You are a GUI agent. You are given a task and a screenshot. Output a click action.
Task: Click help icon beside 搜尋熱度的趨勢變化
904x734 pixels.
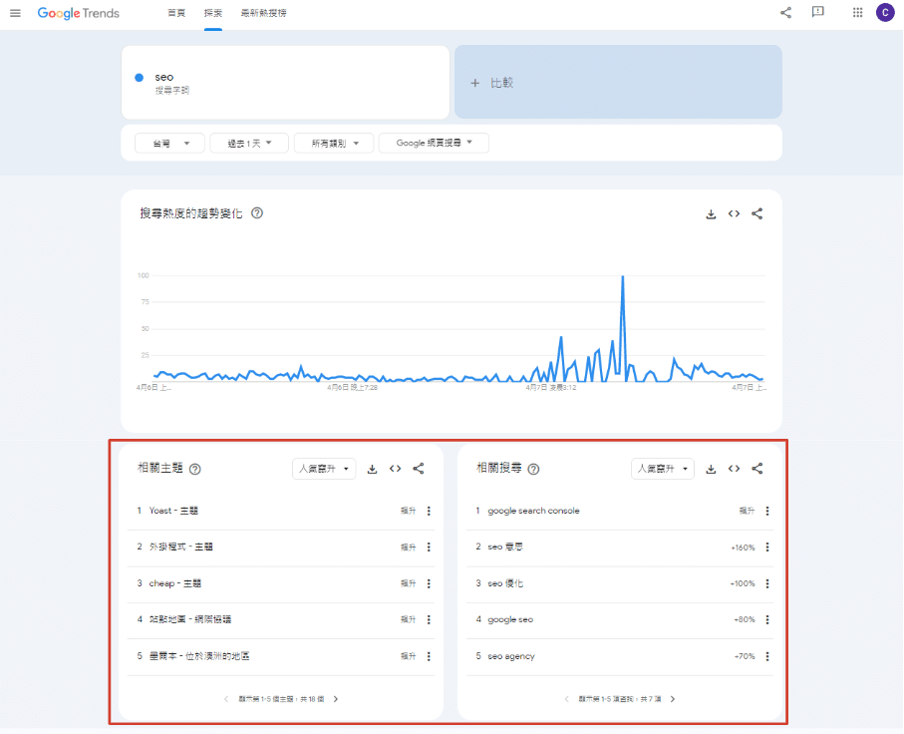click(257, 213)
